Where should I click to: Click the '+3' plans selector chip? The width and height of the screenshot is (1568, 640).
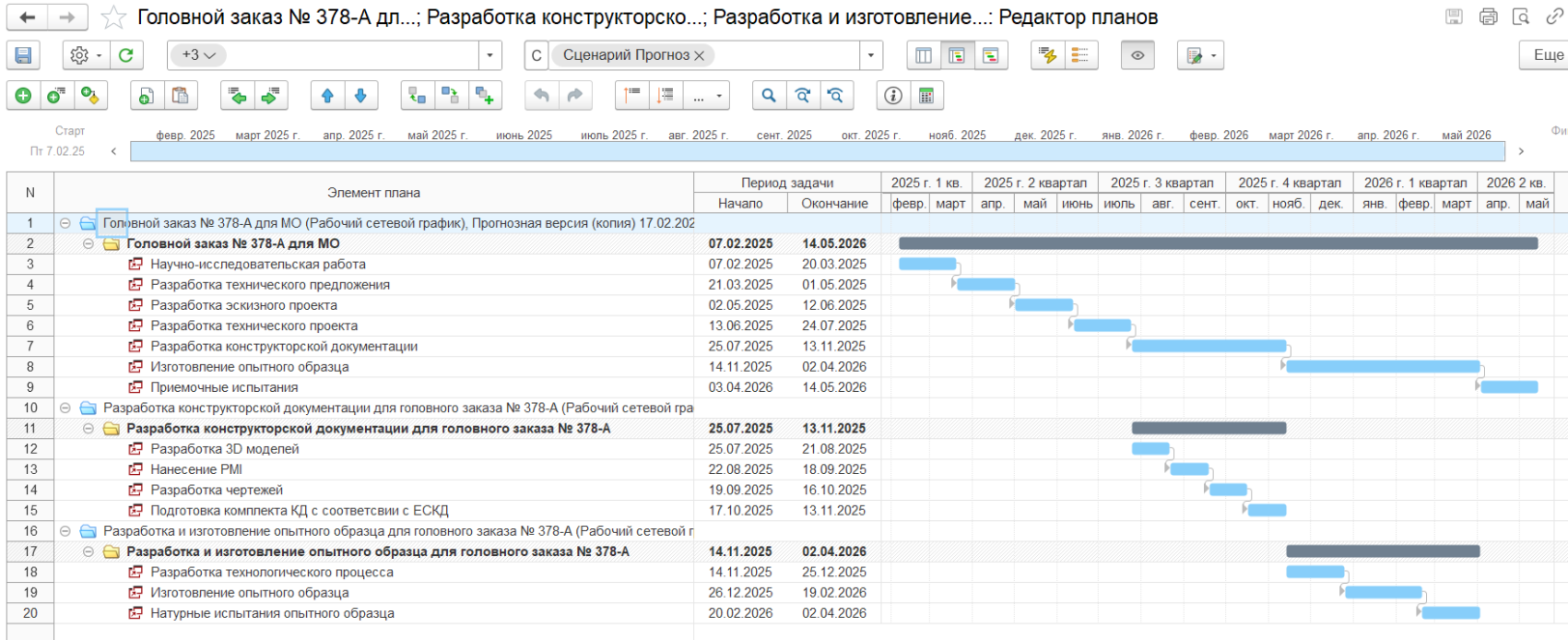[x=198, y=55]
